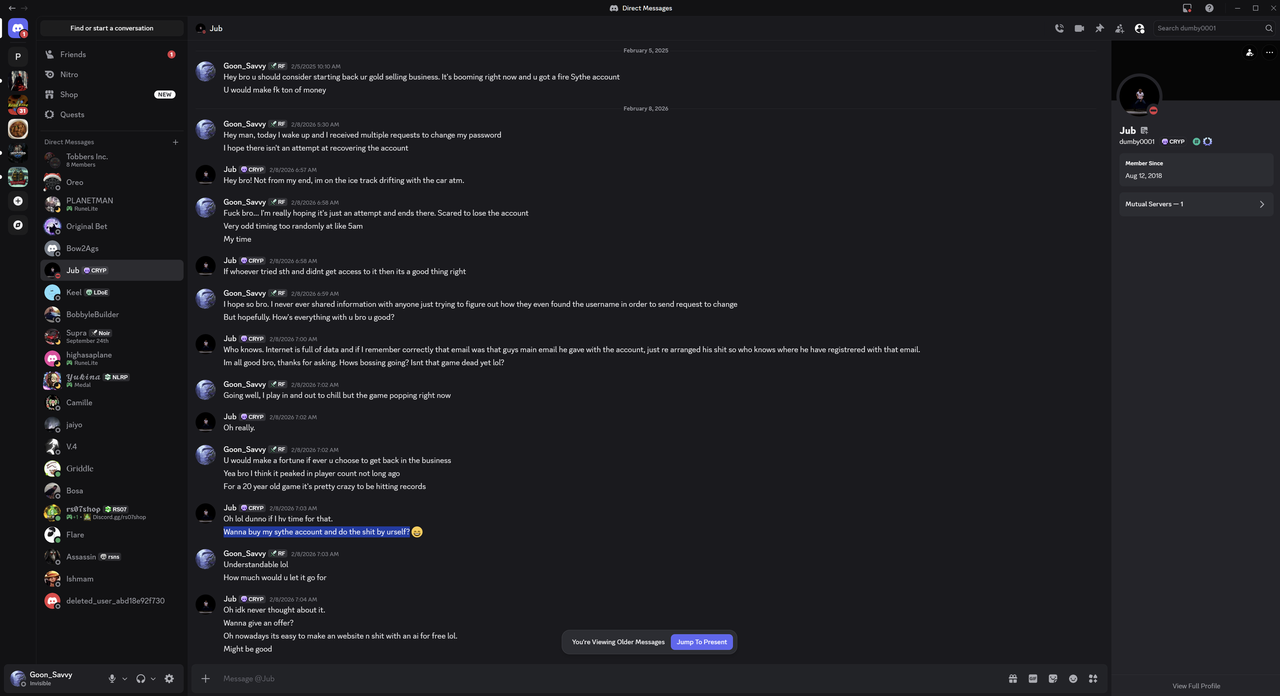Click Jump To Present
Screen dimensions: 1280x696
702,642
